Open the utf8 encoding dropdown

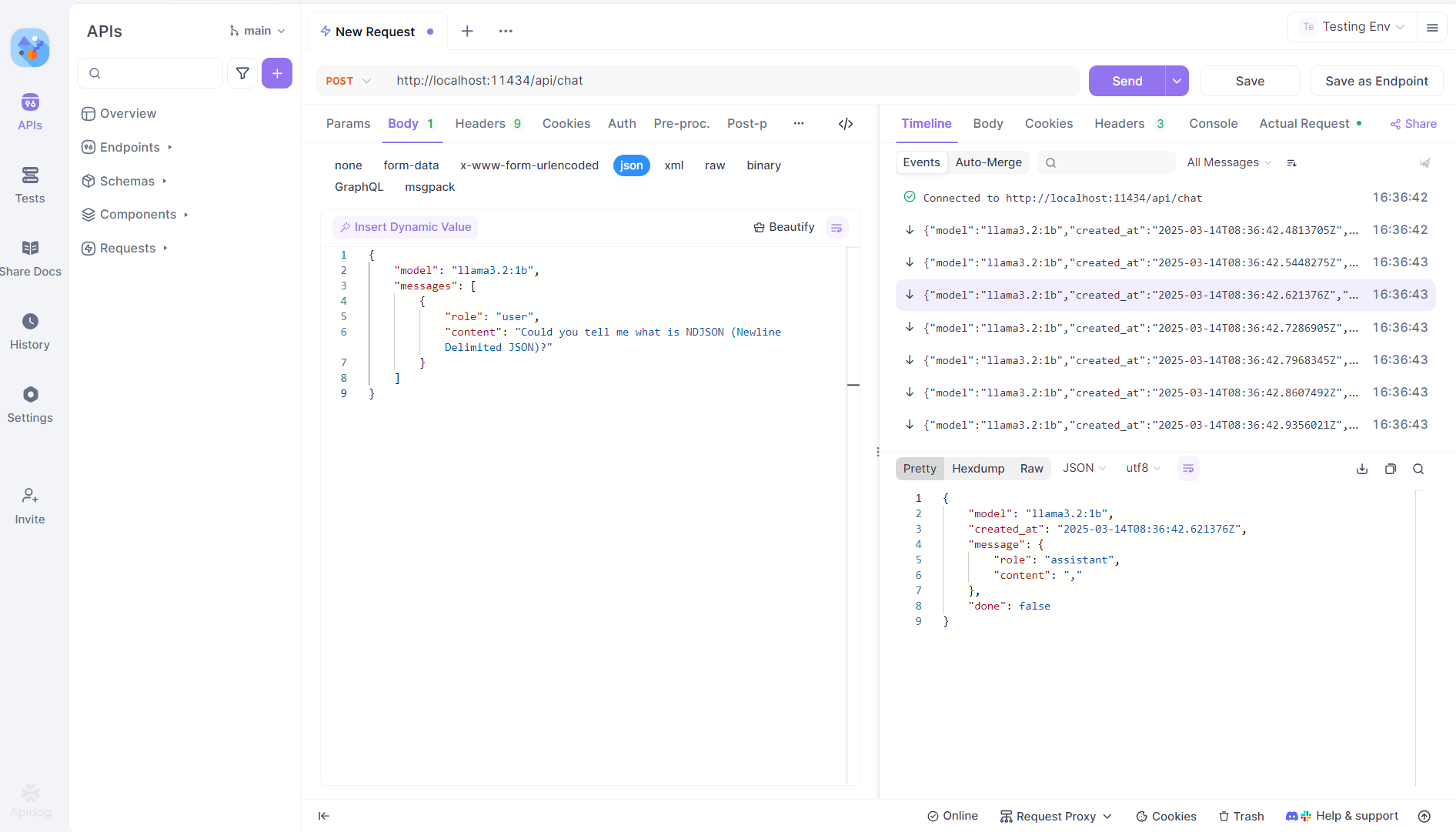[1143, 468]
